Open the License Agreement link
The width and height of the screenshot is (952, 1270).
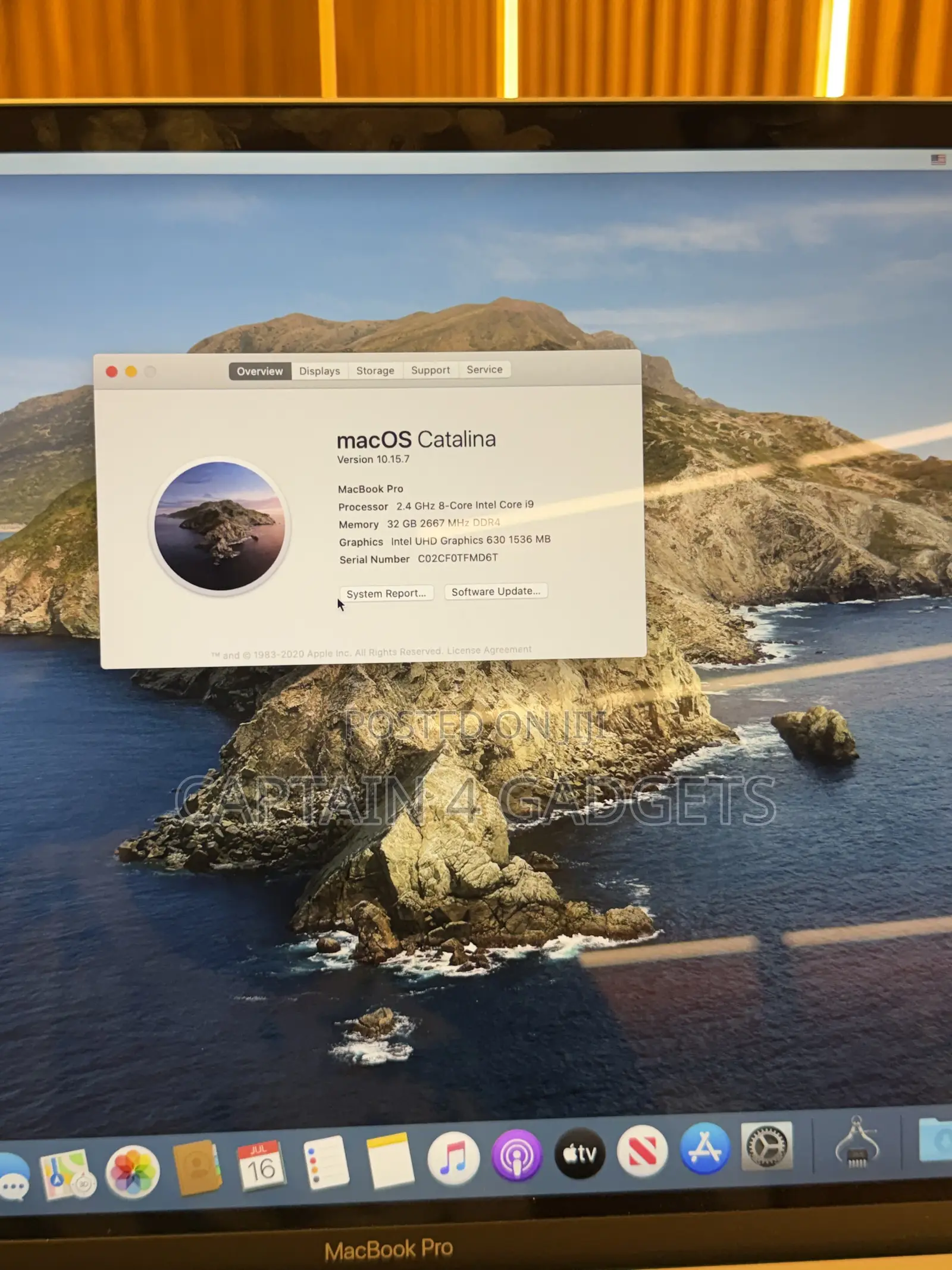point(489,650)
